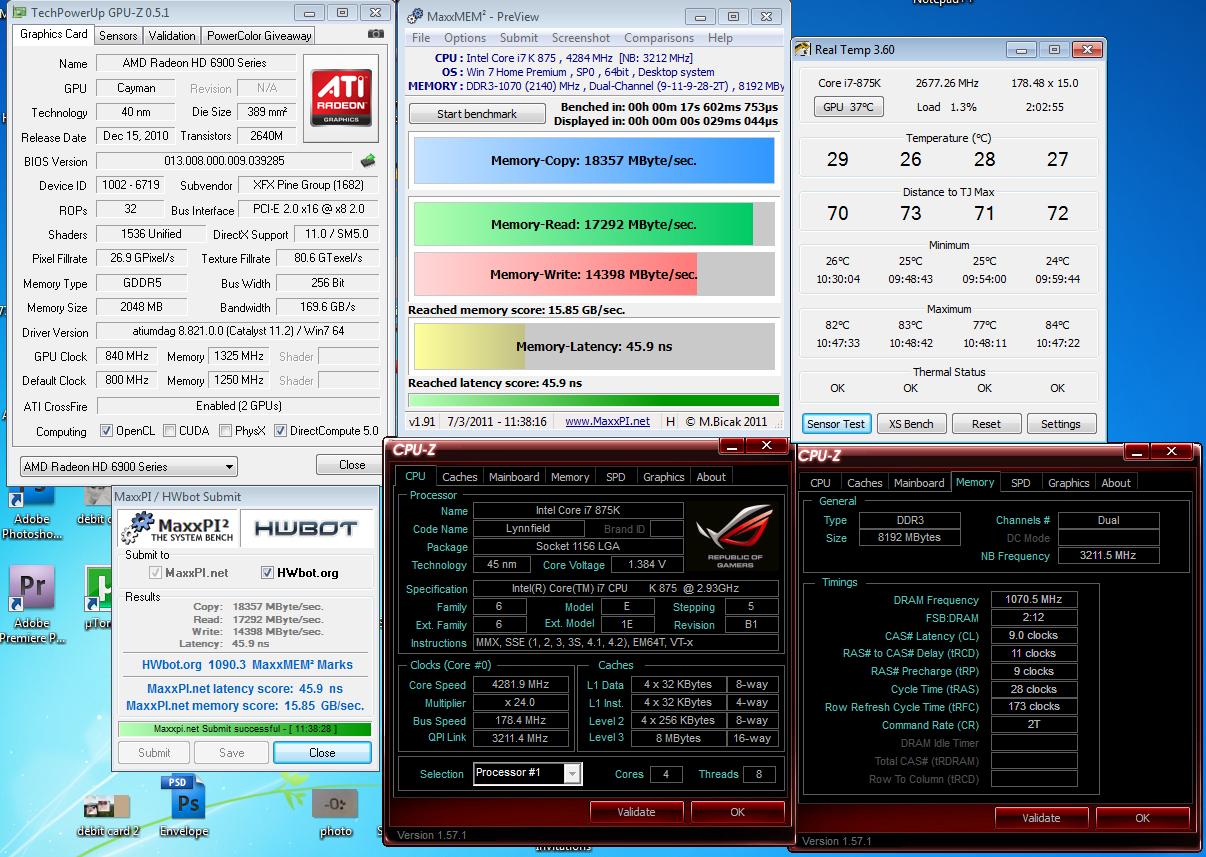Click the BIOS Version field in GPU-Z

[224, 161]
